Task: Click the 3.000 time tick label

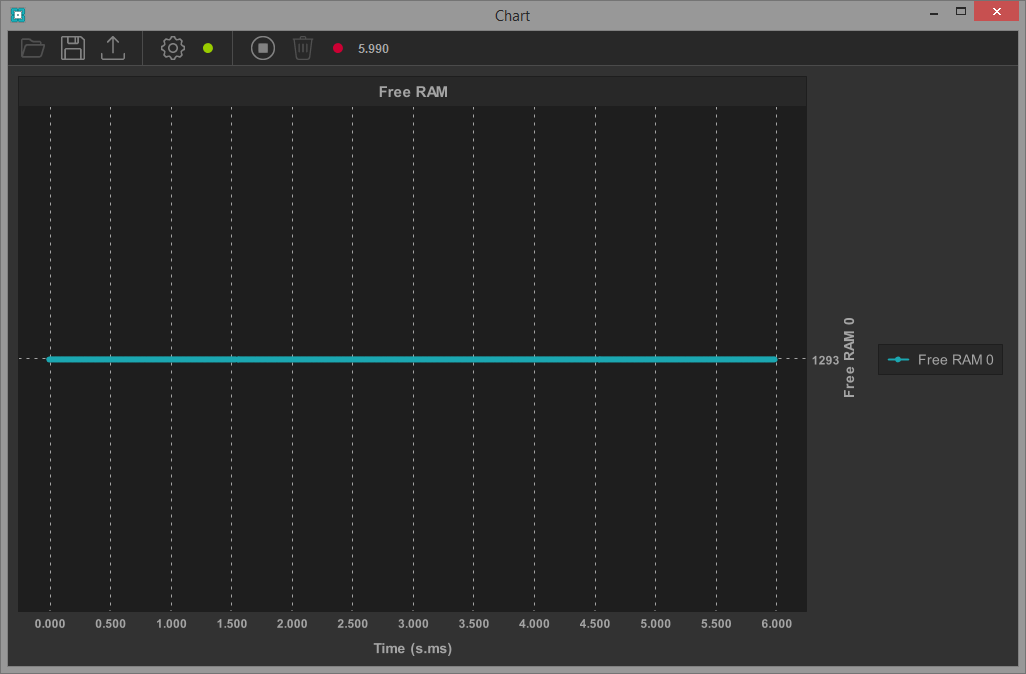Action: [x=414, y=624]
